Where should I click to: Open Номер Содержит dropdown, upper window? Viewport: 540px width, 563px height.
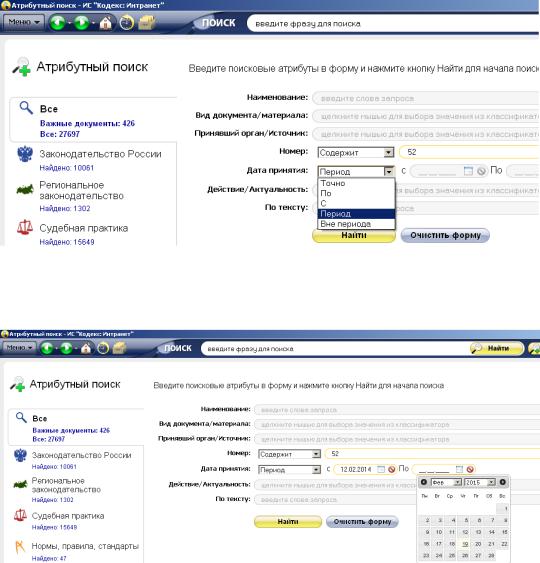[x=356, y=153]
